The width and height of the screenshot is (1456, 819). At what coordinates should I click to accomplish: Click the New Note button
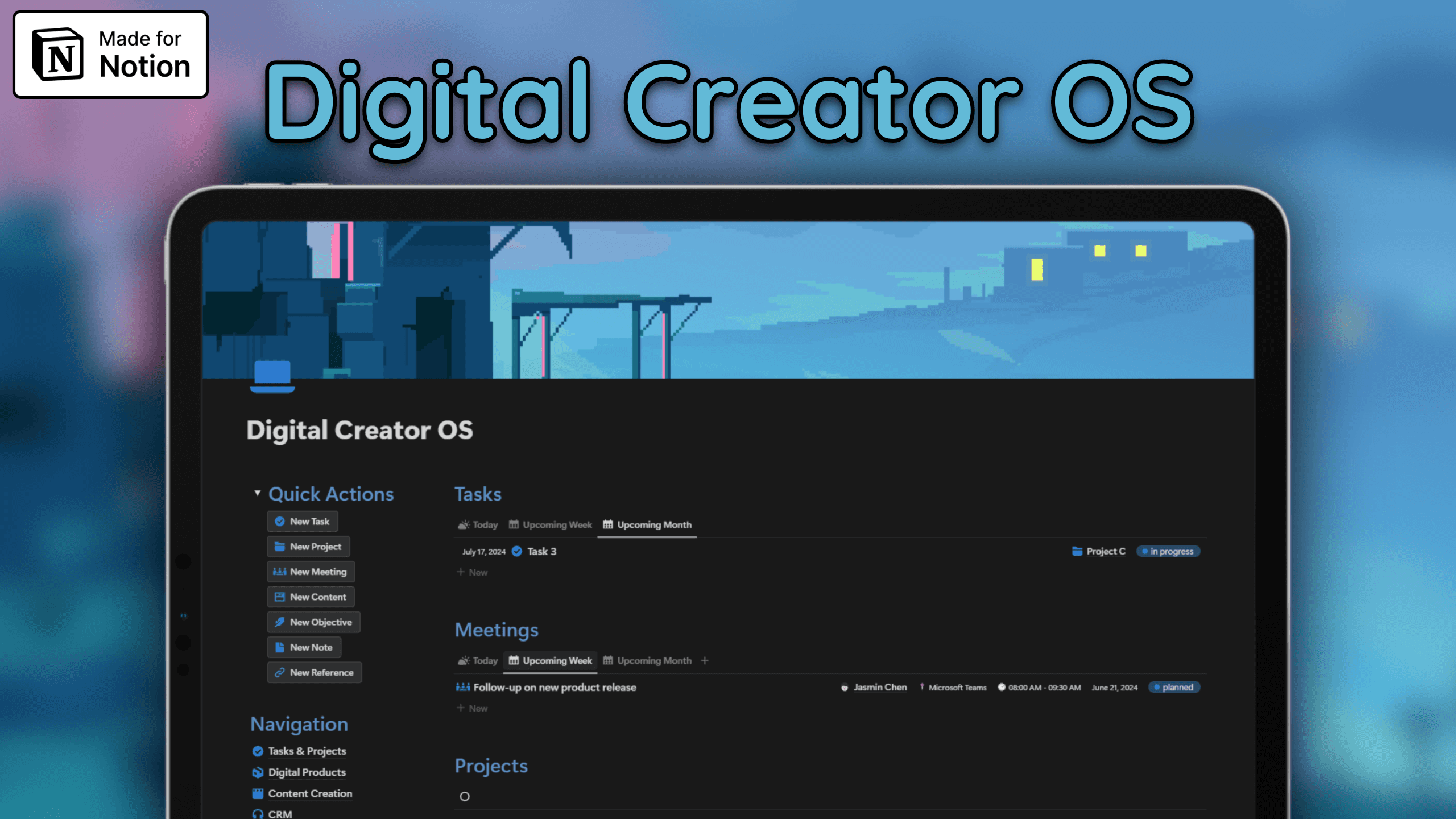pos(304,647)
